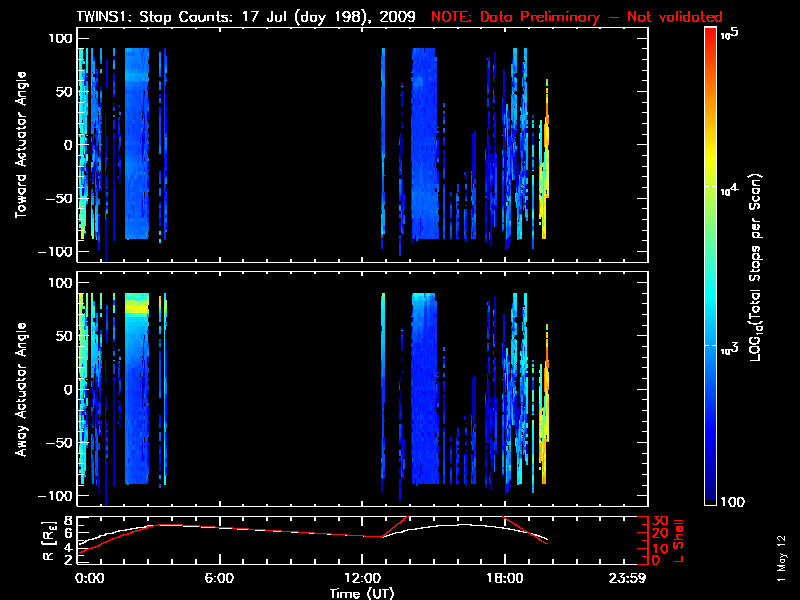800x600 pixels.
Task: Select the 0:00 time tick label
Action: 89,578
